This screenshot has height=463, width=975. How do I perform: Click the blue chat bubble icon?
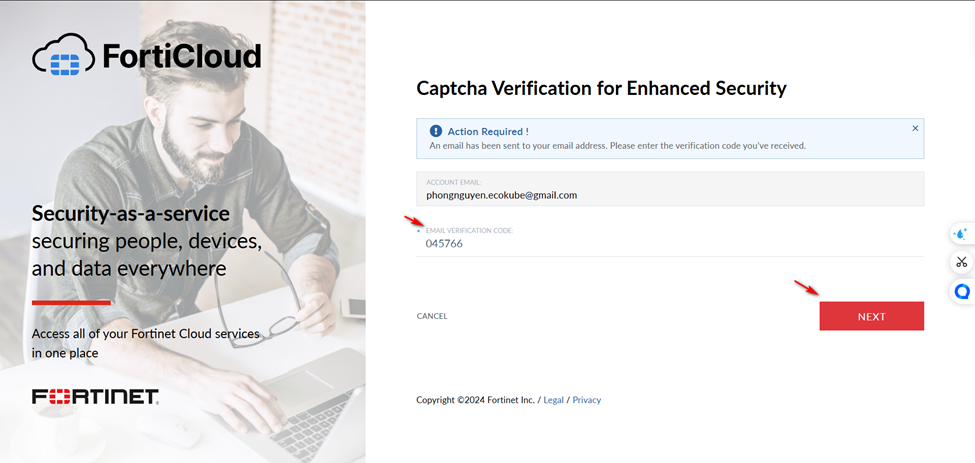(x=962, y=291)
